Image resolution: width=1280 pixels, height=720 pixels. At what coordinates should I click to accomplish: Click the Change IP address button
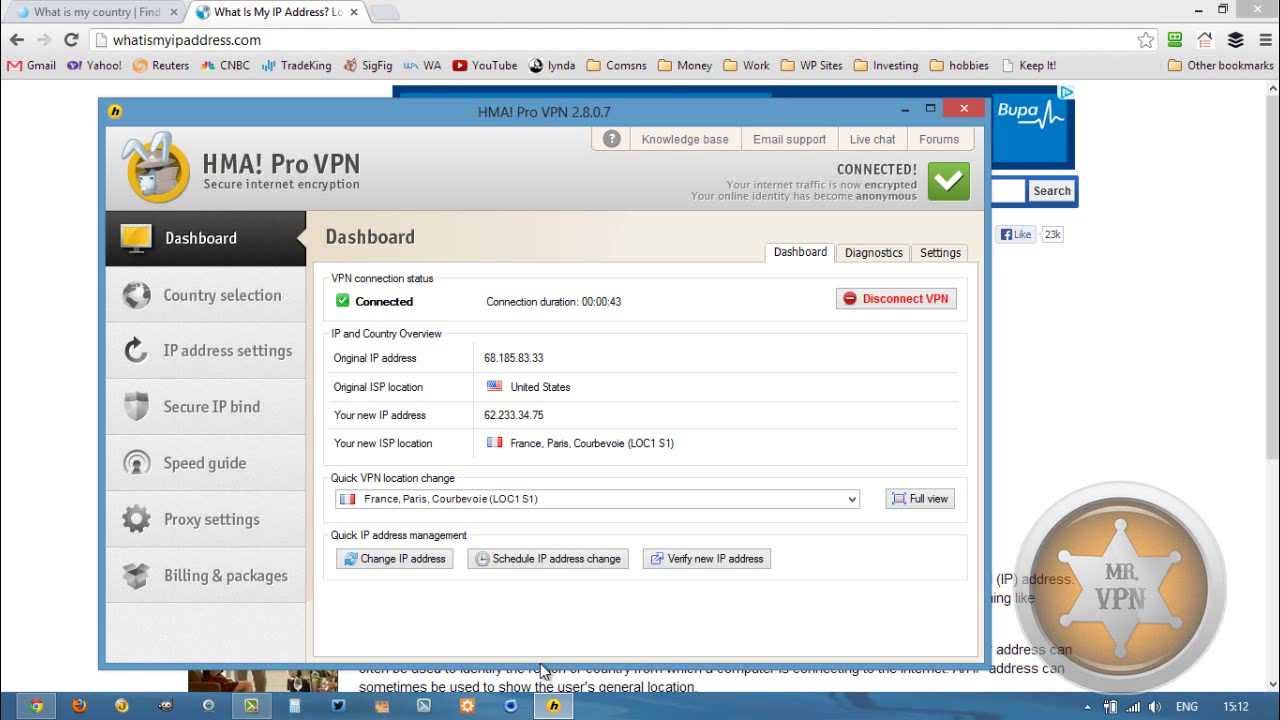point(395,559)
